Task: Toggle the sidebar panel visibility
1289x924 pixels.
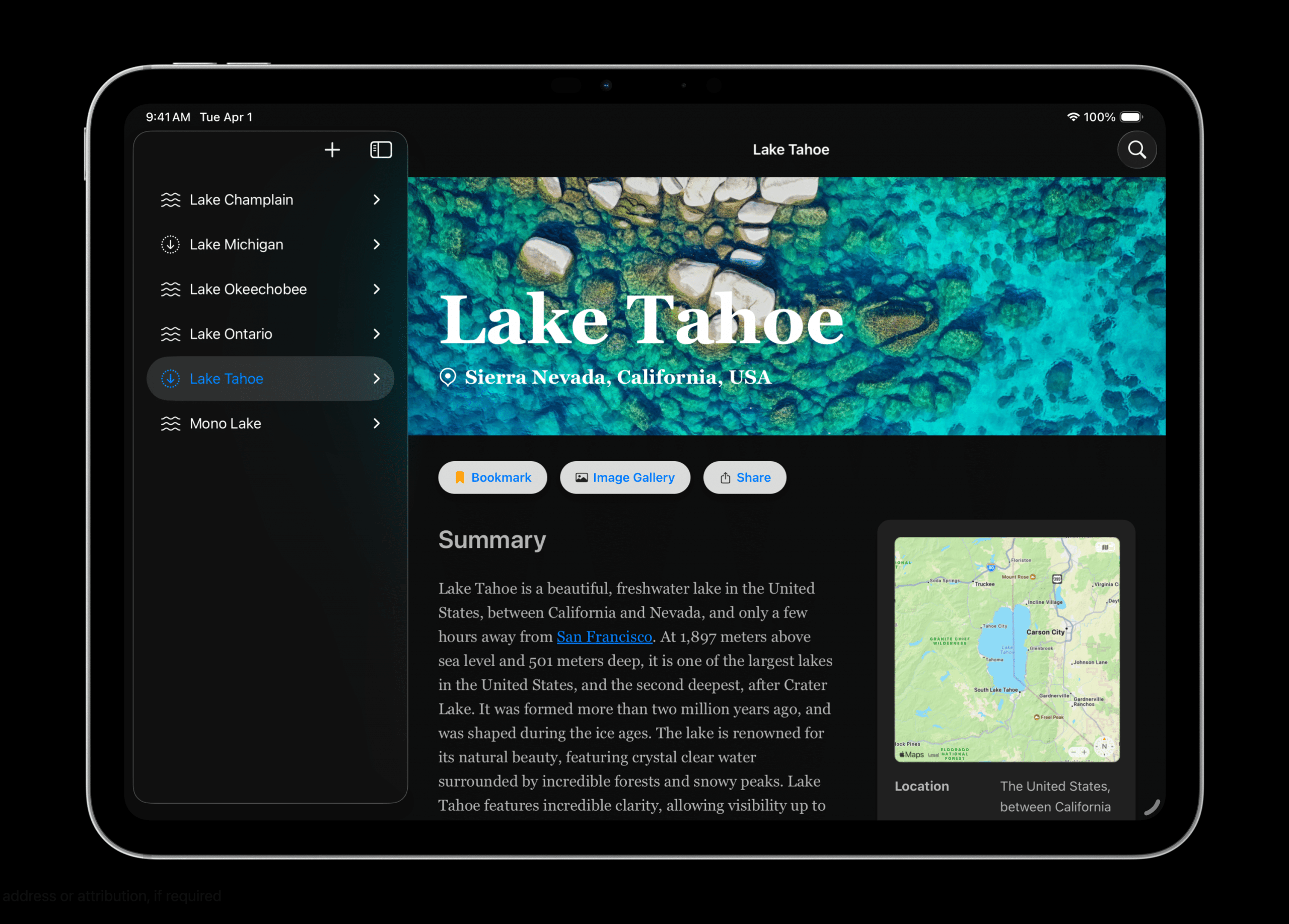Action: 381,150
